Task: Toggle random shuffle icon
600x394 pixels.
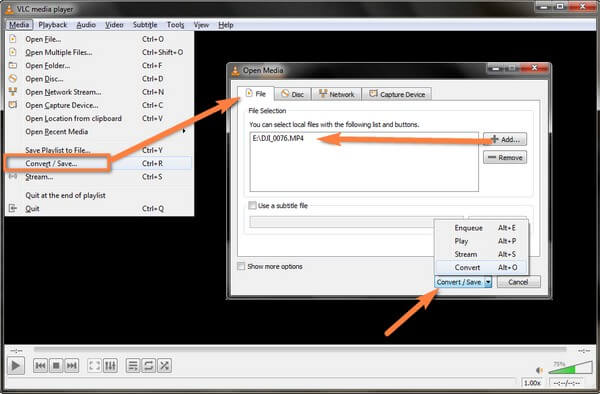Action: 164,366
